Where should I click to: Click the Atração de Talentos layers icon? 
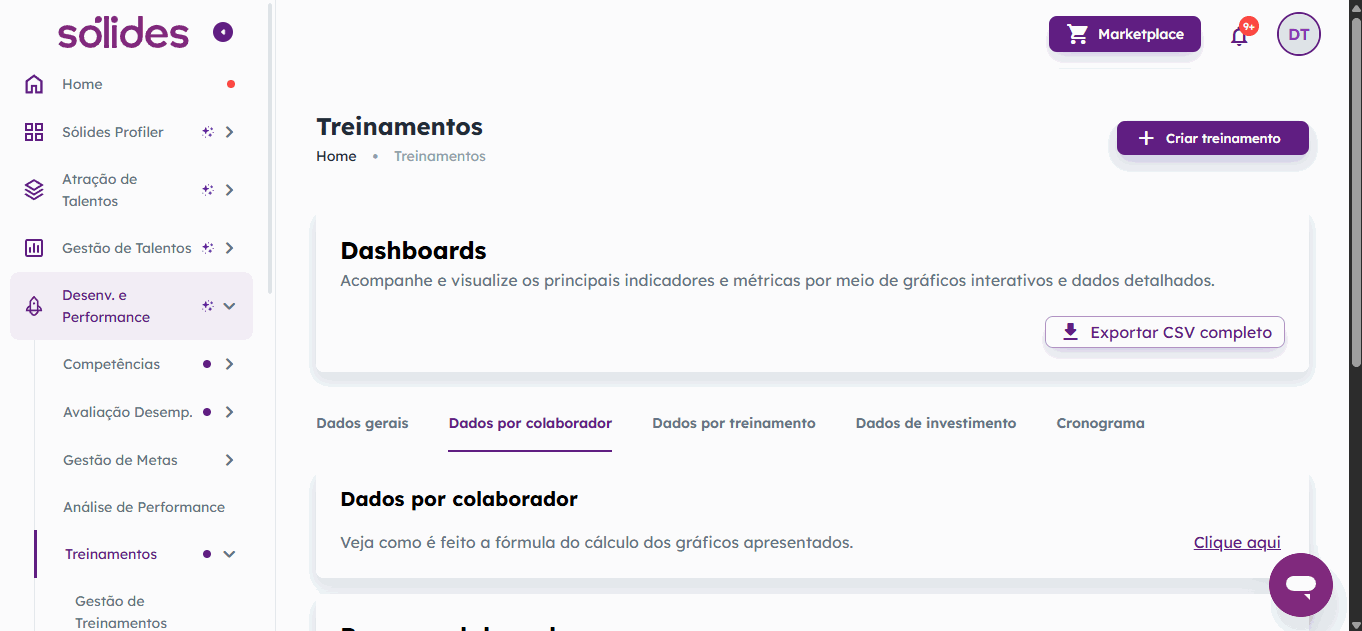[34, 190]
